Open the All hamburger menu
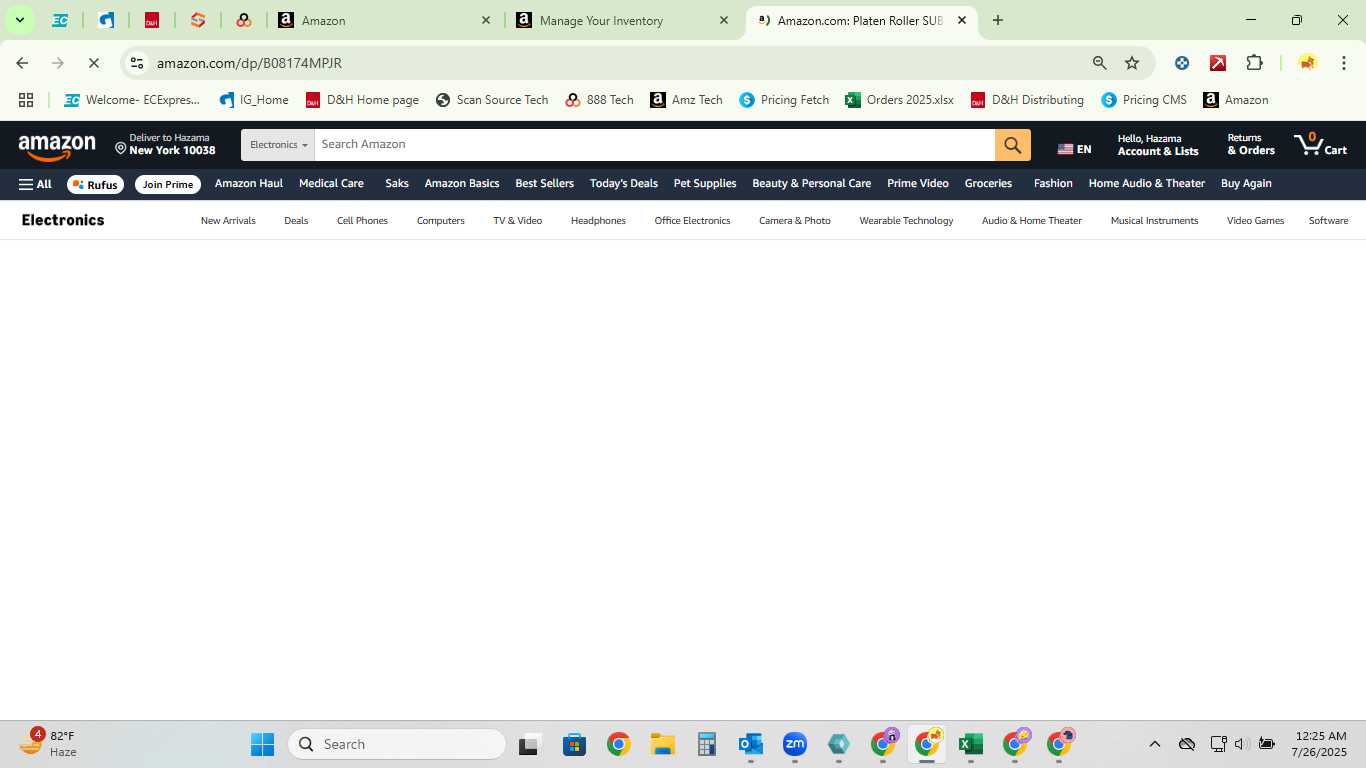Viewport: 1366px width, 768px height. click(35, 184)
